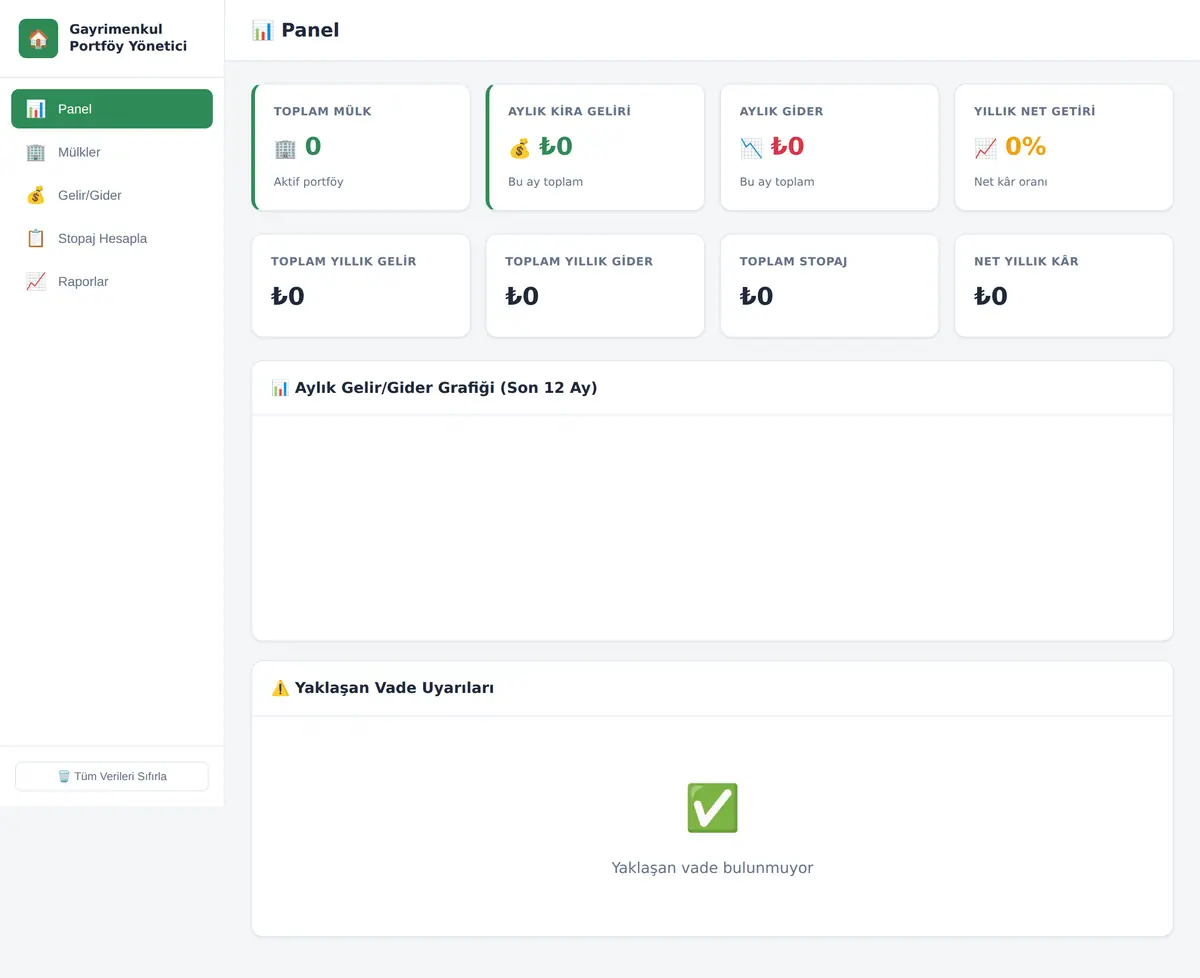This screenshot has width=1200, height=978.
Task: Open the Gelir/Gider page
Action: pyautogui.click(x=112, y=195)
